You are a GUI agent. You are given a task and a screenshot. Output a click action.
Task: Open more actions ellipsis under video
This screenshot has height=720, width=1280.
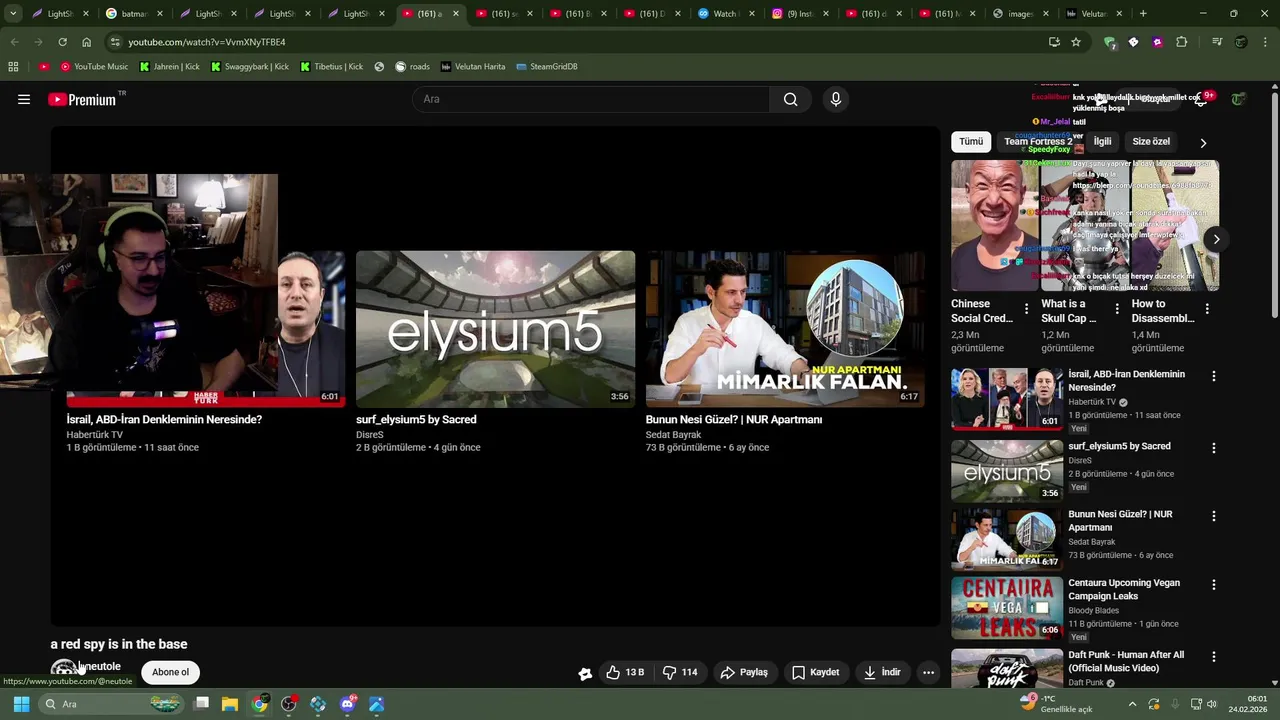pyautogui.click(x=928, y=672)
